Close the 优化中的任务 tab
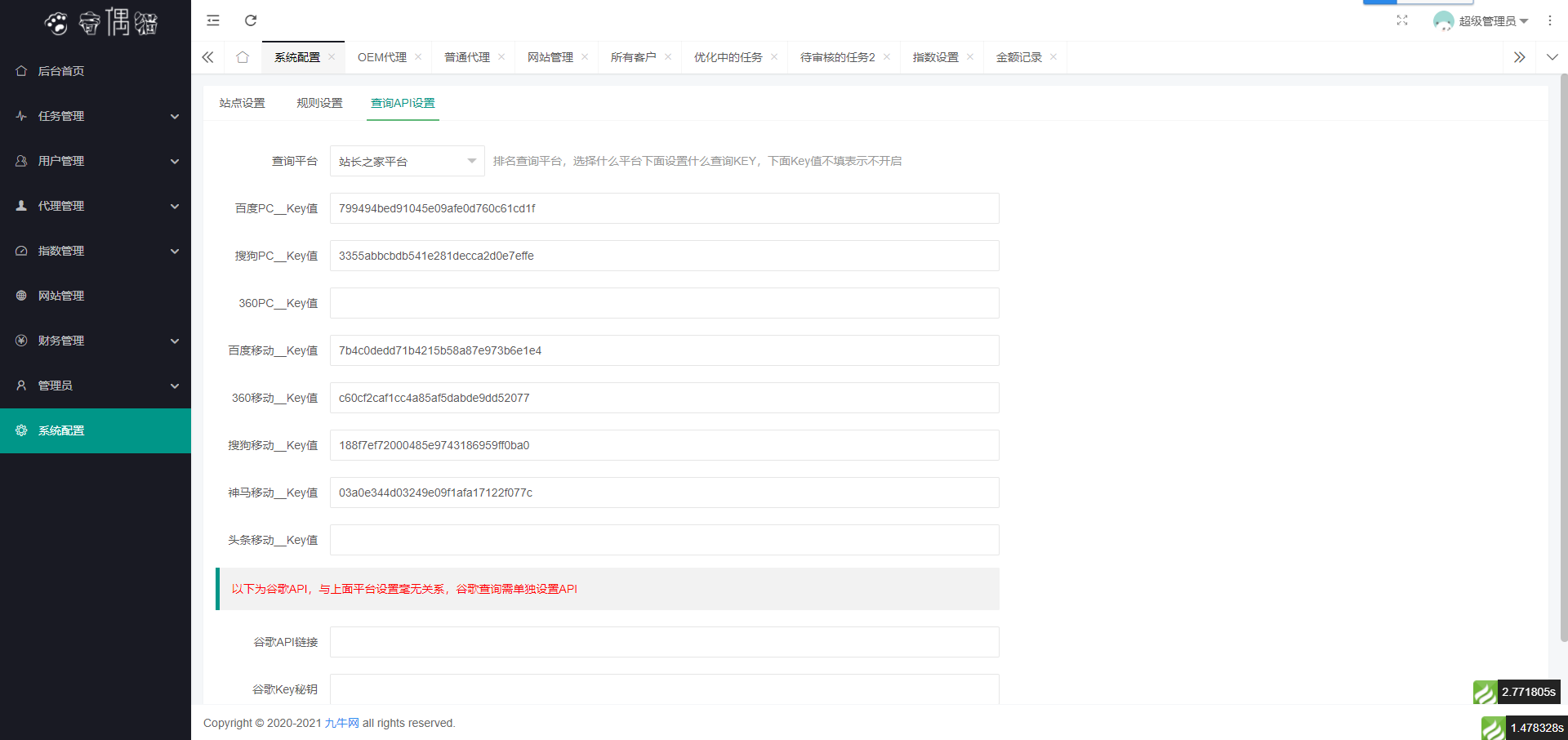The image size is (1568, 740). click(774, 57)
